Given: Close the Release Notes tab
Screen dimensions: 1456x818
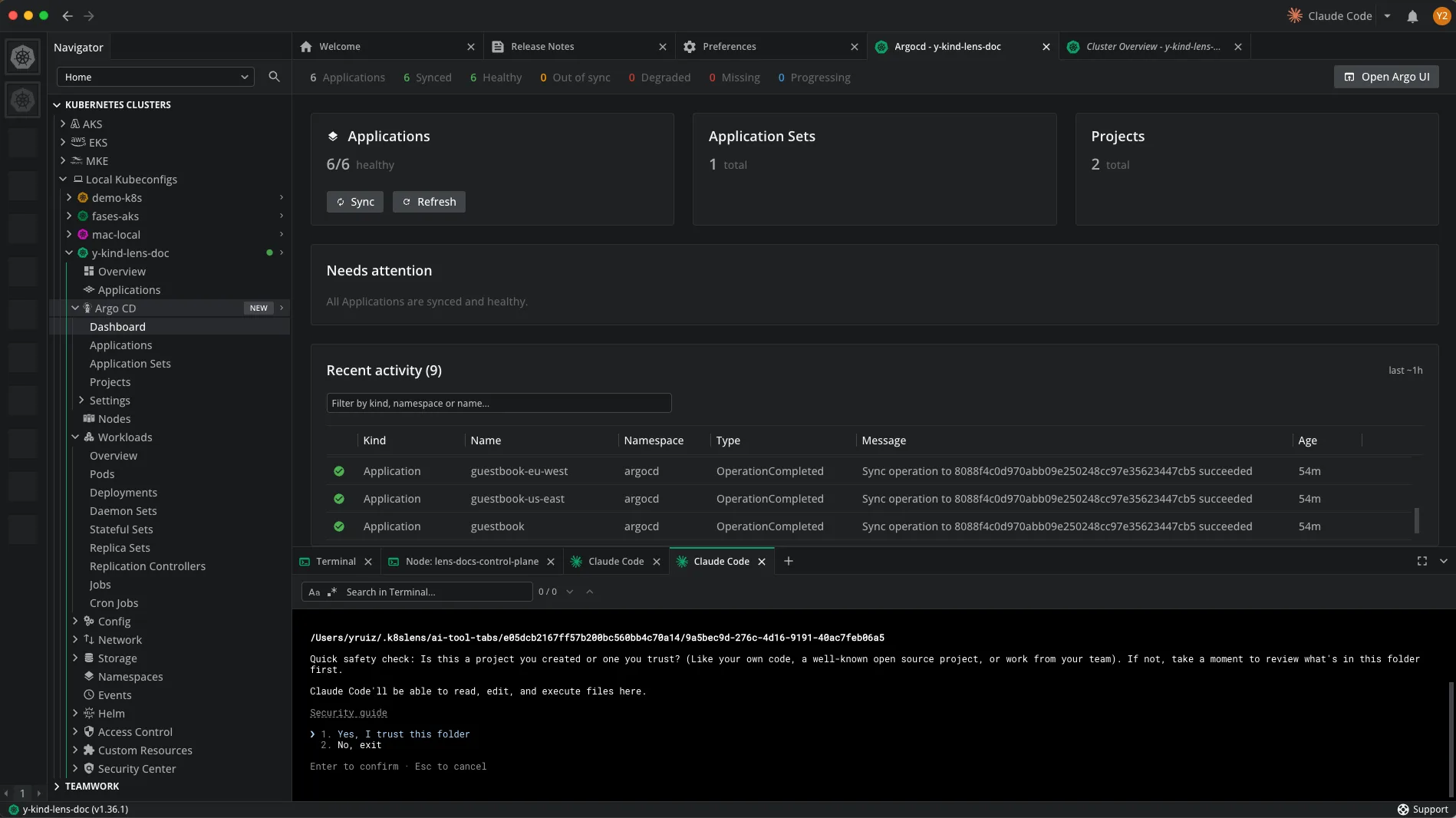Looking at the screenshot, I should pos(663,47).
